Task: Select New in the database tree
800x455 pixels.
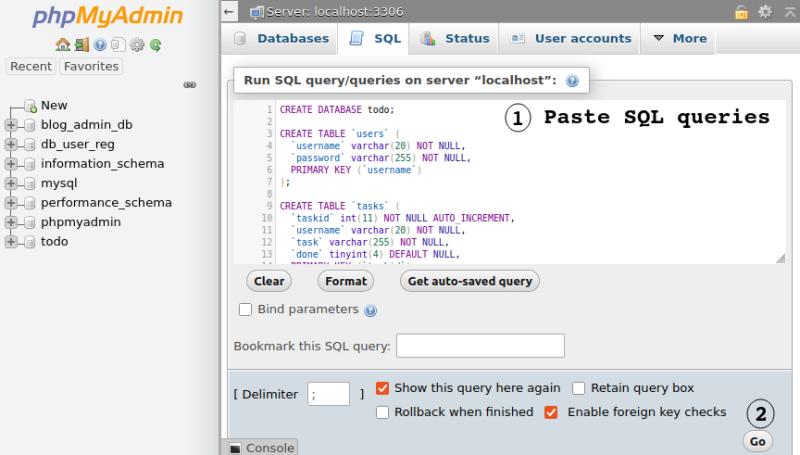Action: [54, 106]
